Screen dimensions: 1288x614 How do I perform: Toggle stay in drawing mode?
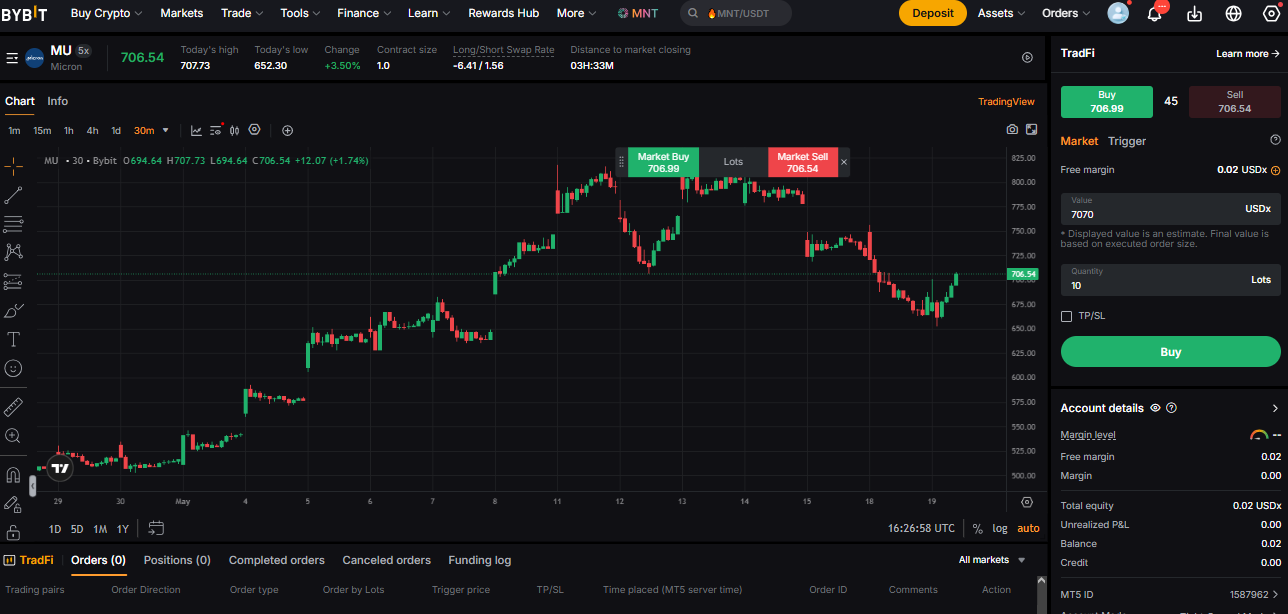[x=13, y=504]
